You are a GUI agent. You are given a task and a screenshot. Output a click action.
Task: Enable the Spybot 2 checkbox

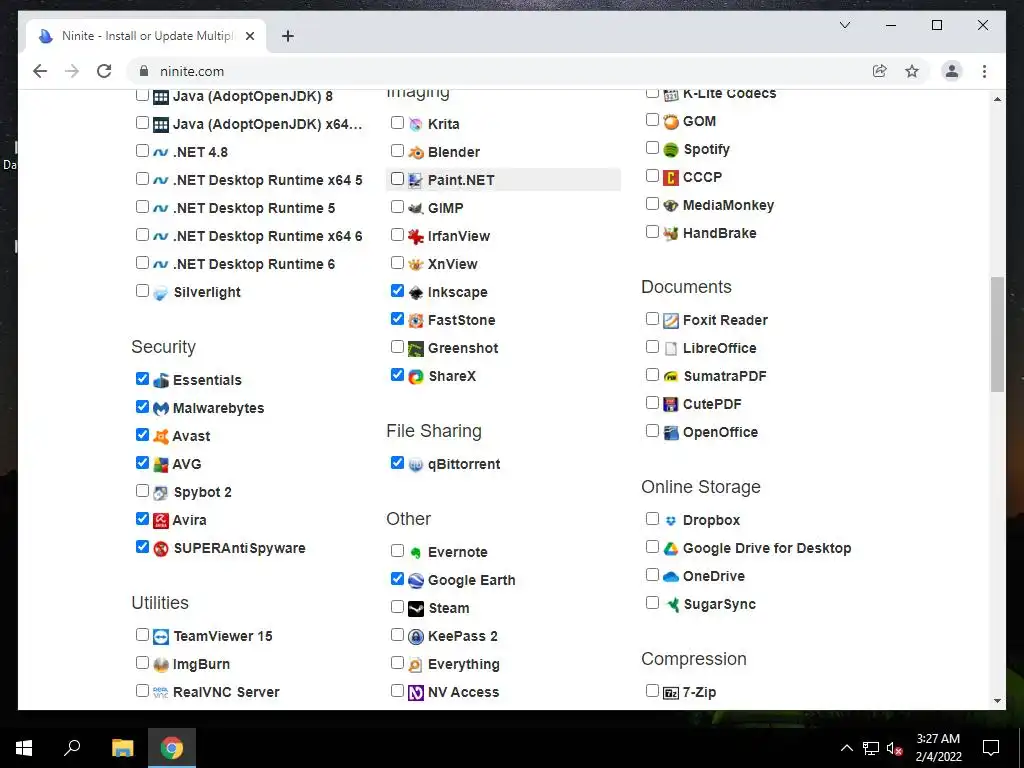pos(142,490)
